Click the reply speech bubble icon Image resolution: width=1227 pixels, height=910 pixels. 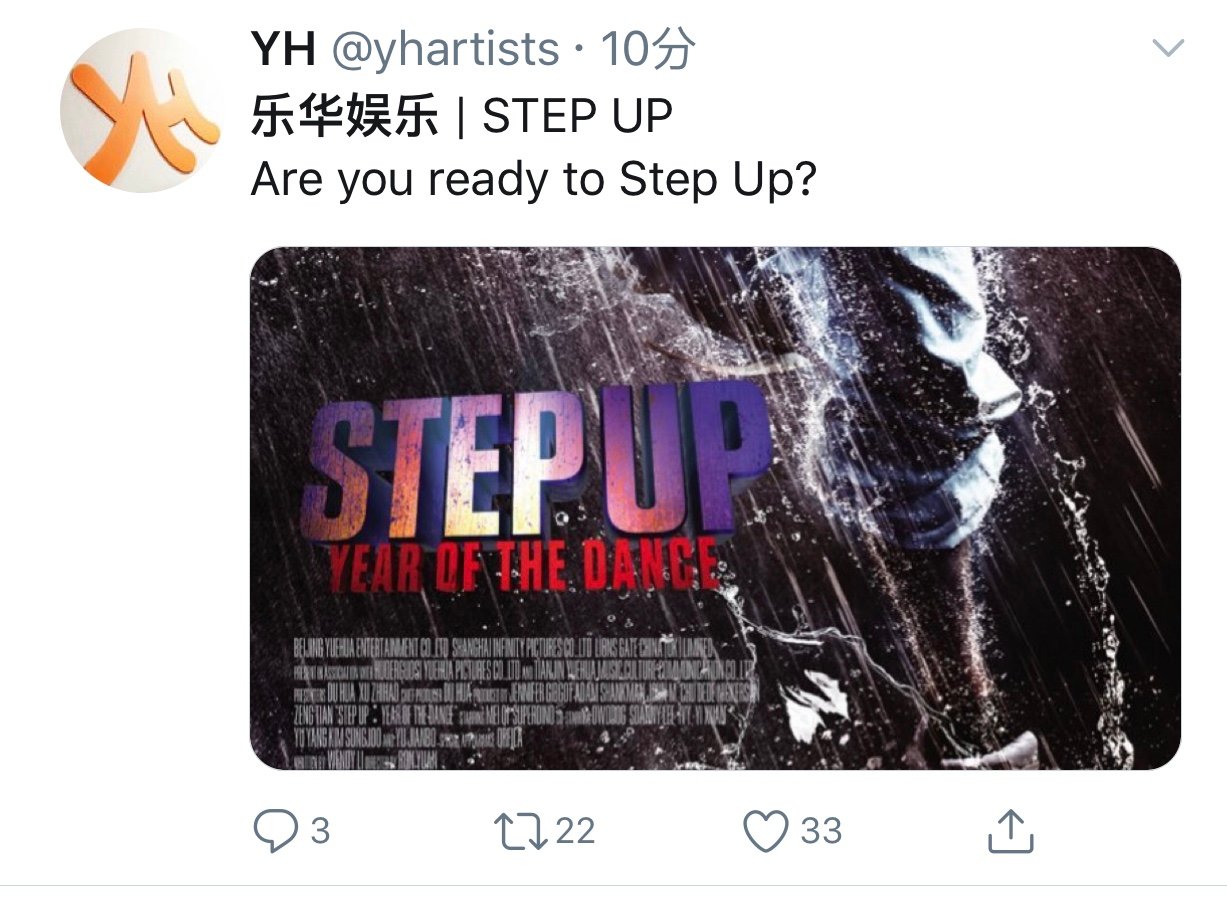[x=273, y=831]
